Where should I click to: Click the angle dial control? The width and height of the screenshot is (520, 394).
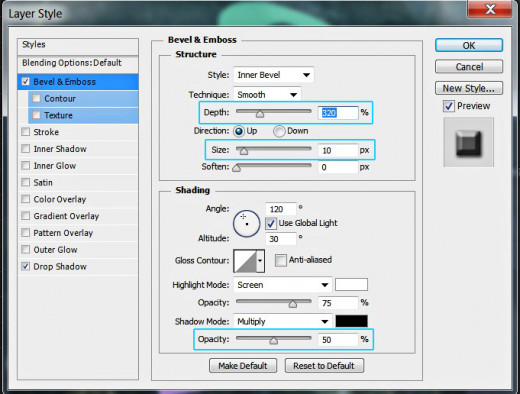coord(247,224)
